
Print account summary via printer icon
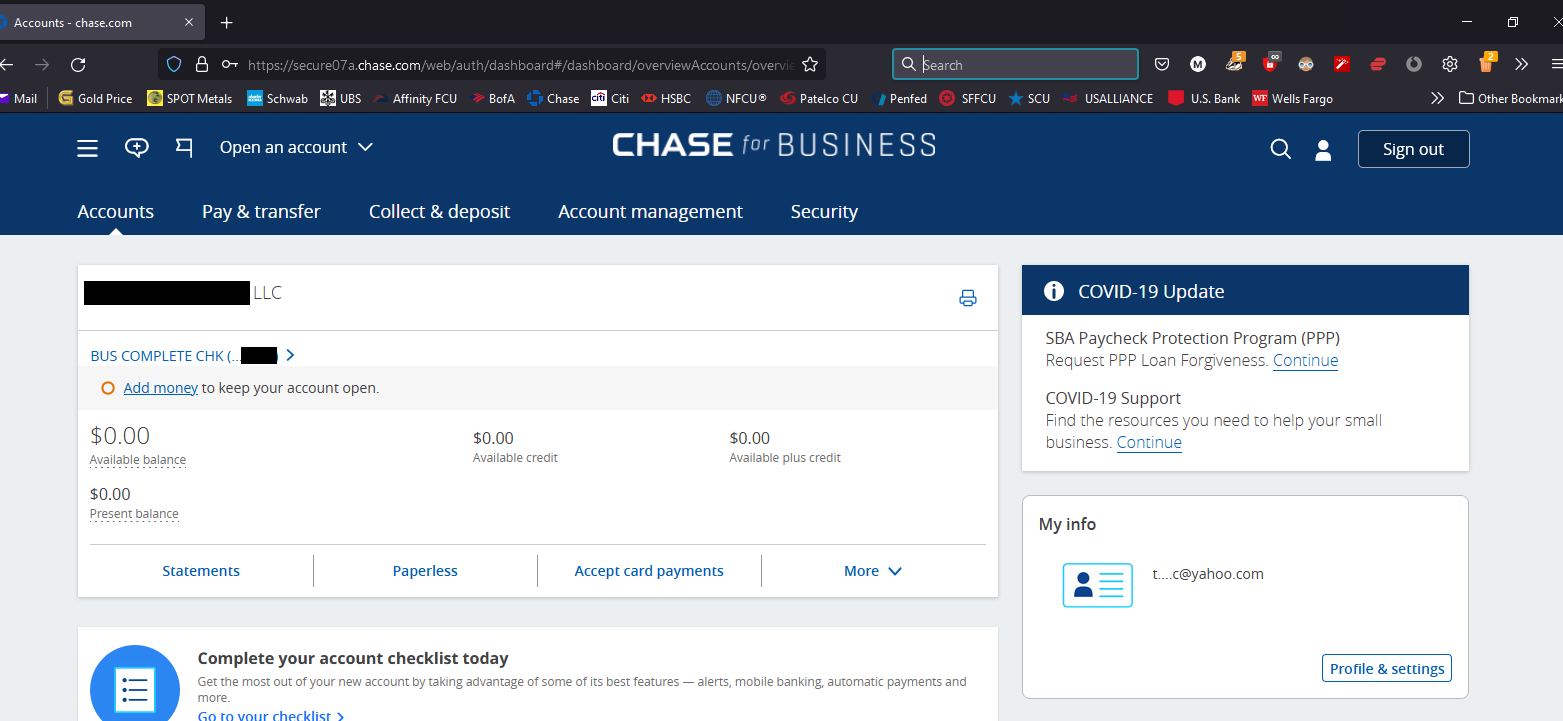click(x=967, y=298)
